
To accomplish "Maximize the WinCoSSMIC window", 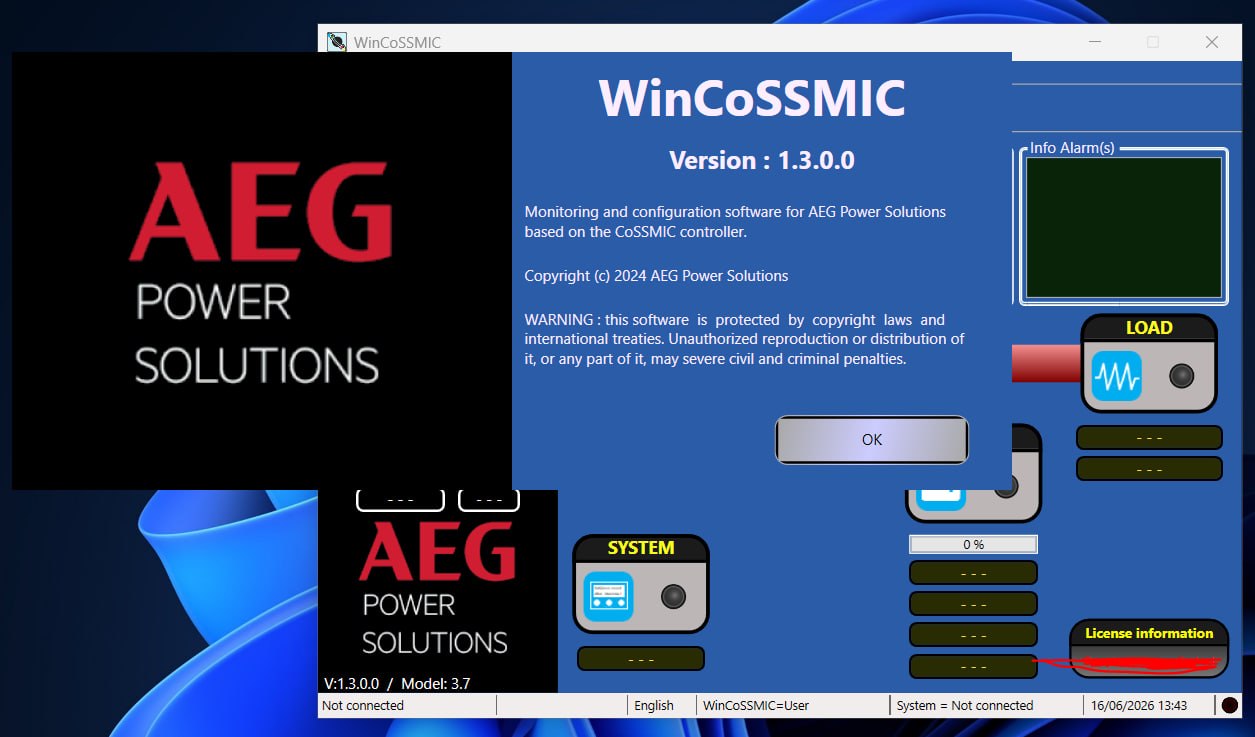I will [x=1153, y=42].
